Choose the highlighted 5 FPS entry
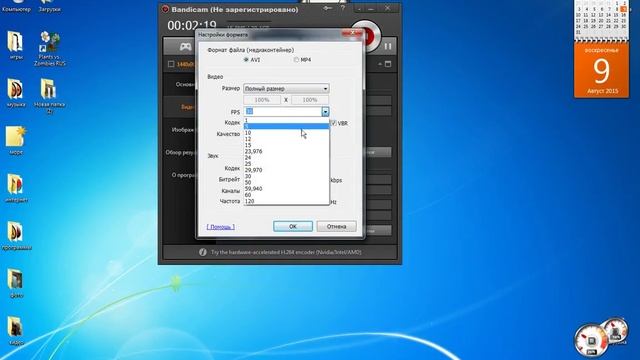This screenshot has height=360, width=640. 286,127
